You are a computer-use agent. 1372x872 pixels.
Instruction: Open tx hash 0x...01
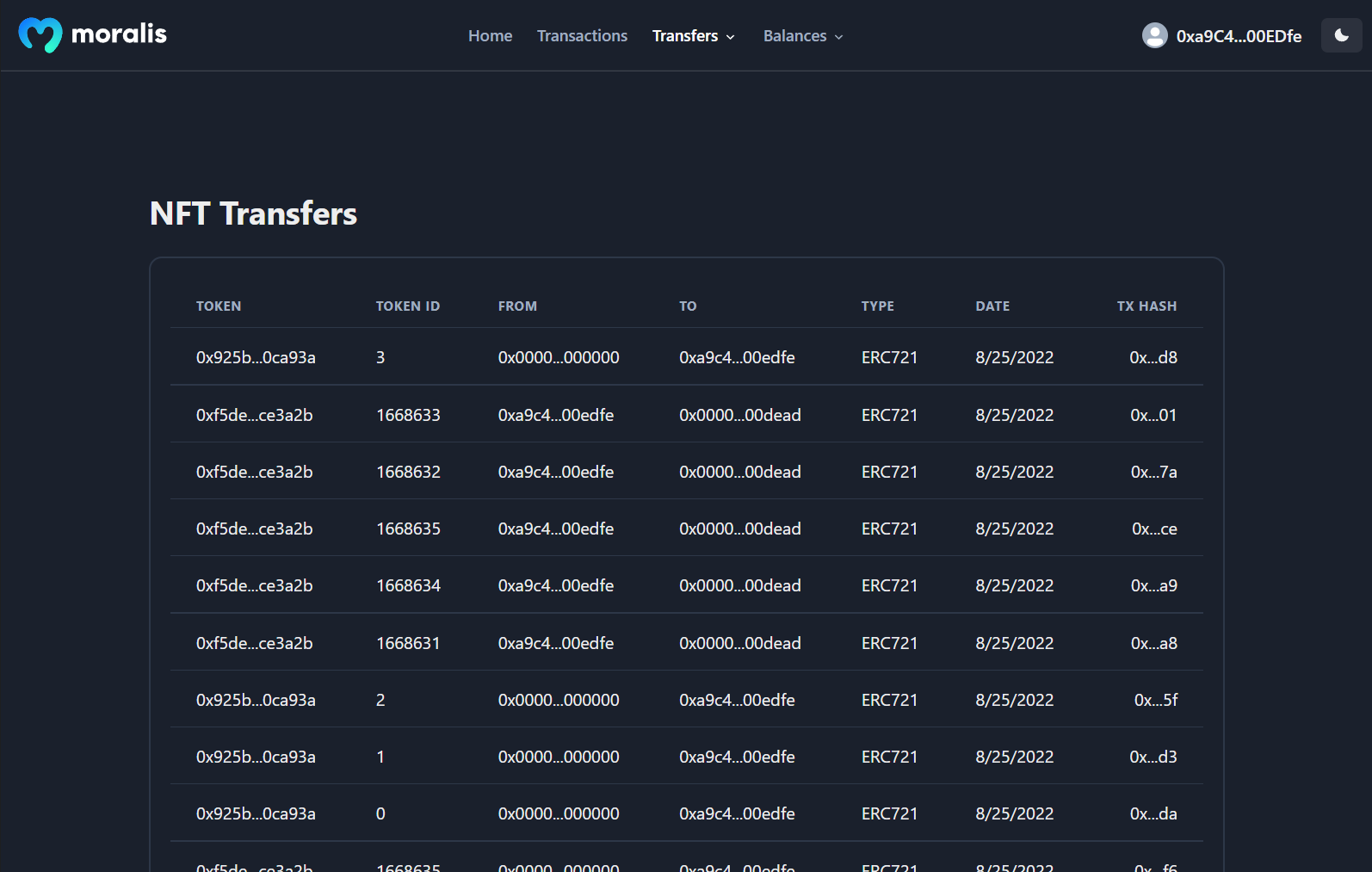[x=1153, y=415]
